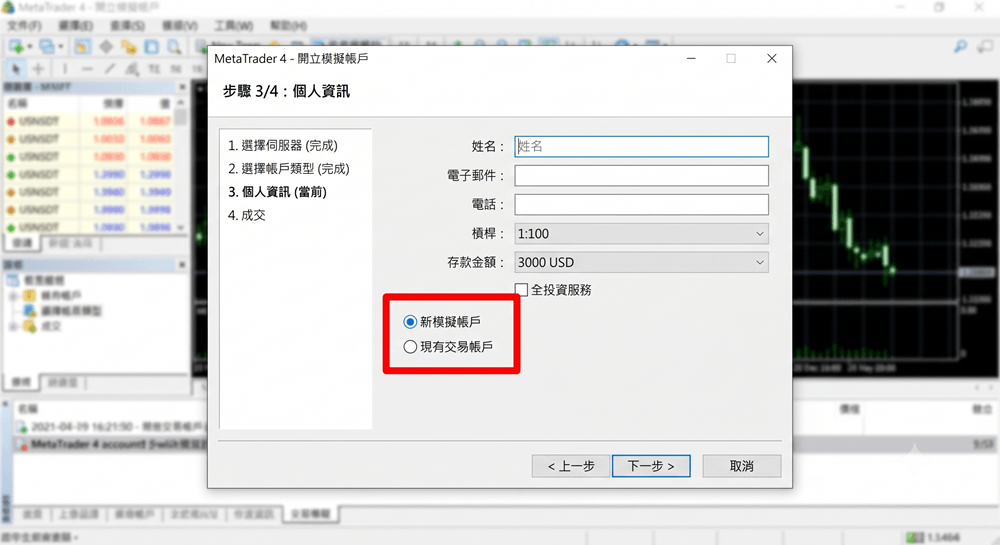Image resolution: width=1000 pixels, height=545 pixels.
Task: Click into the 電話 field
Action: (641, 205)
